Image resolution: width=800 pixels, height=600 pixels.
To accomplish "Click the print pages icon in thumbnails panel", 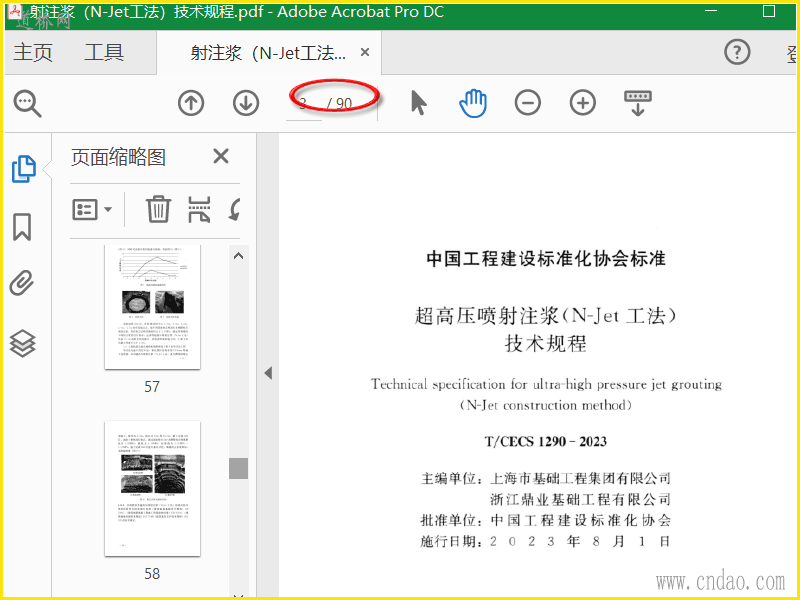I will (199, 209).
